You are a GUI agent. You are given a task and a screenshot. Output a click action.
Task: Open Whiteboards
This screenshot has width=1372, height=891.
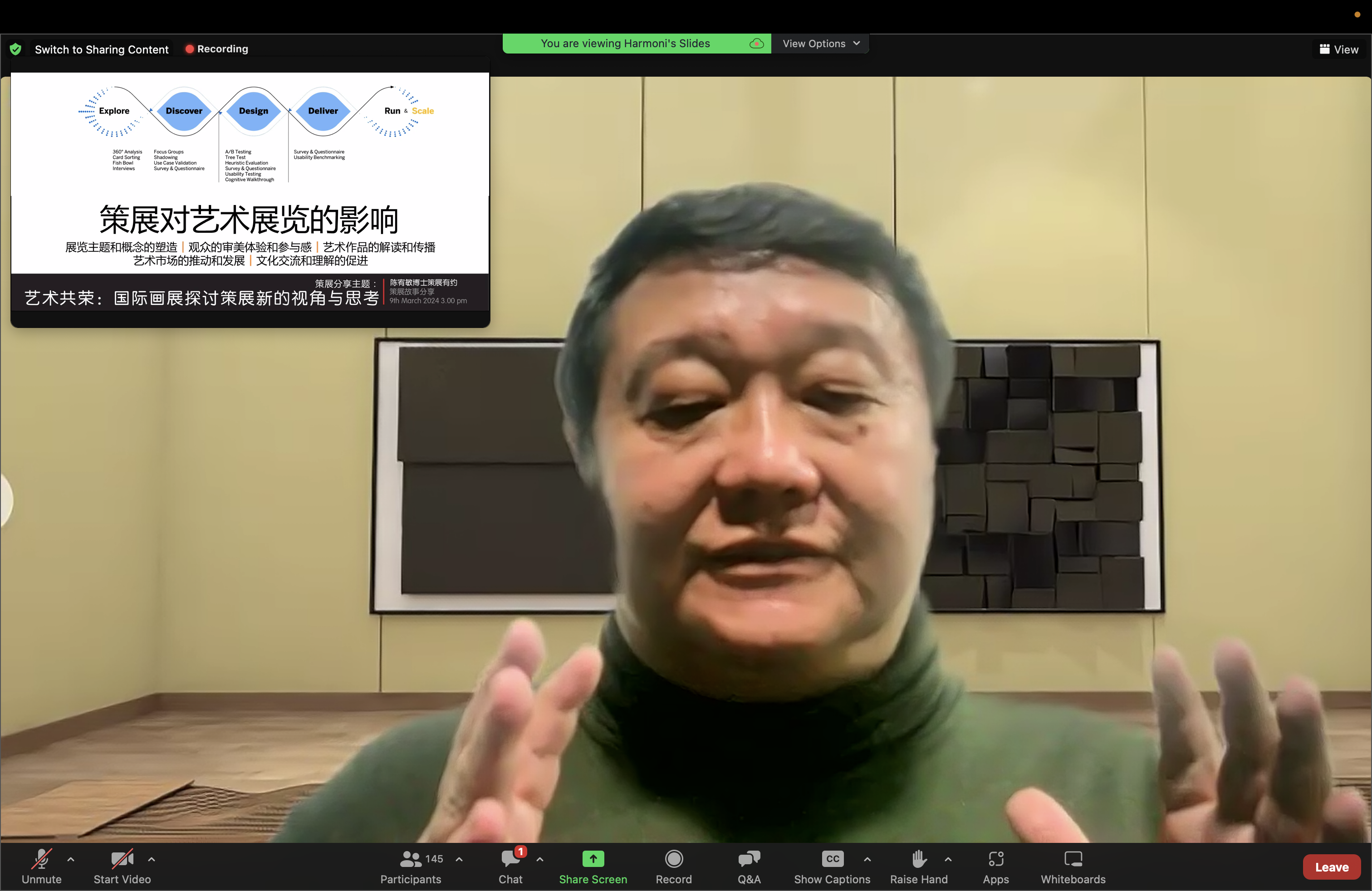point(1073,866)
